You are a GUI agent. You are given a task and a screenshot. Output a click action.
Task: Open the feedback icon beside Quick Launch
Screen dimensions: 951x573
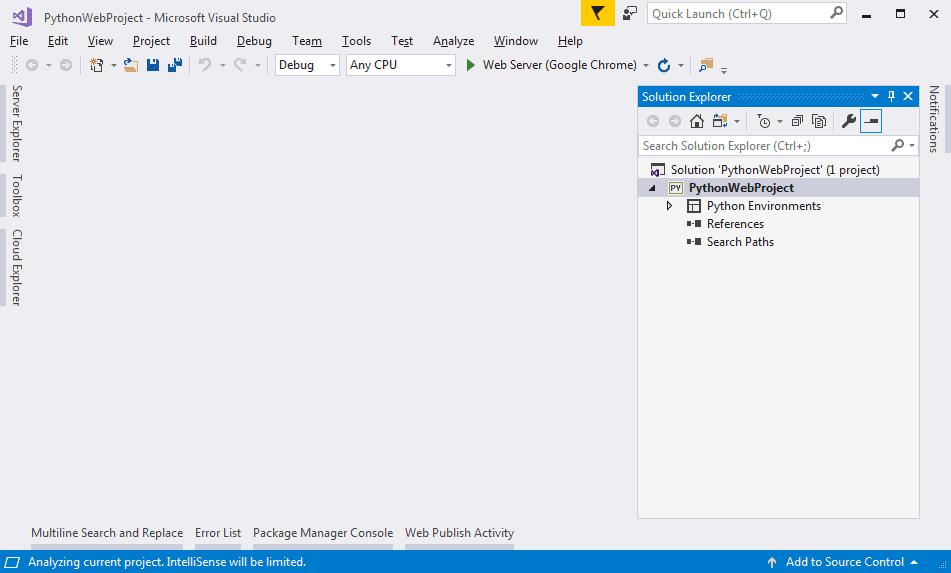(630, 13)
